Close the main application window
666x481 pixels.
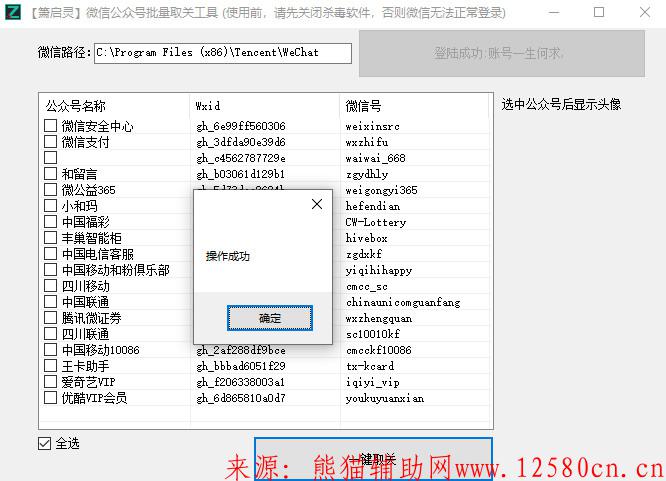643,13
